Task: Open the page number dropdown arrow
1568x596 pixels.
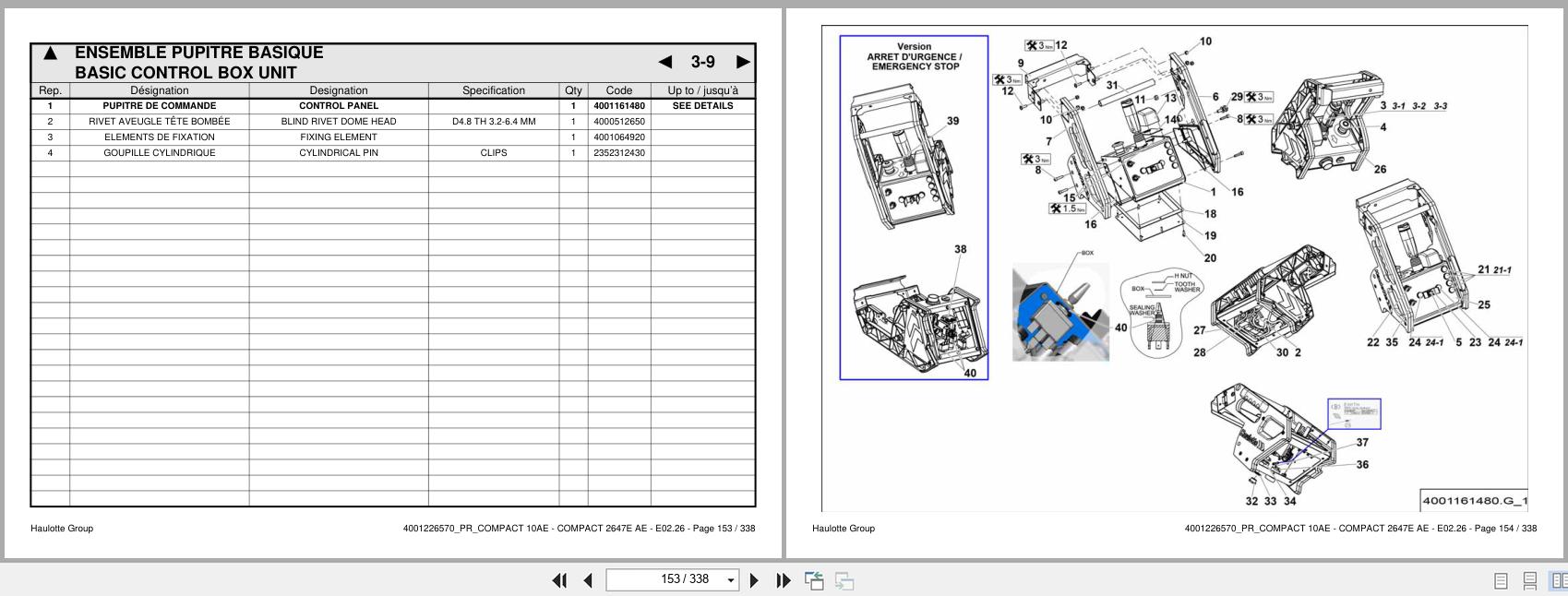Action: pyautogui.click(x=731, y=580)
